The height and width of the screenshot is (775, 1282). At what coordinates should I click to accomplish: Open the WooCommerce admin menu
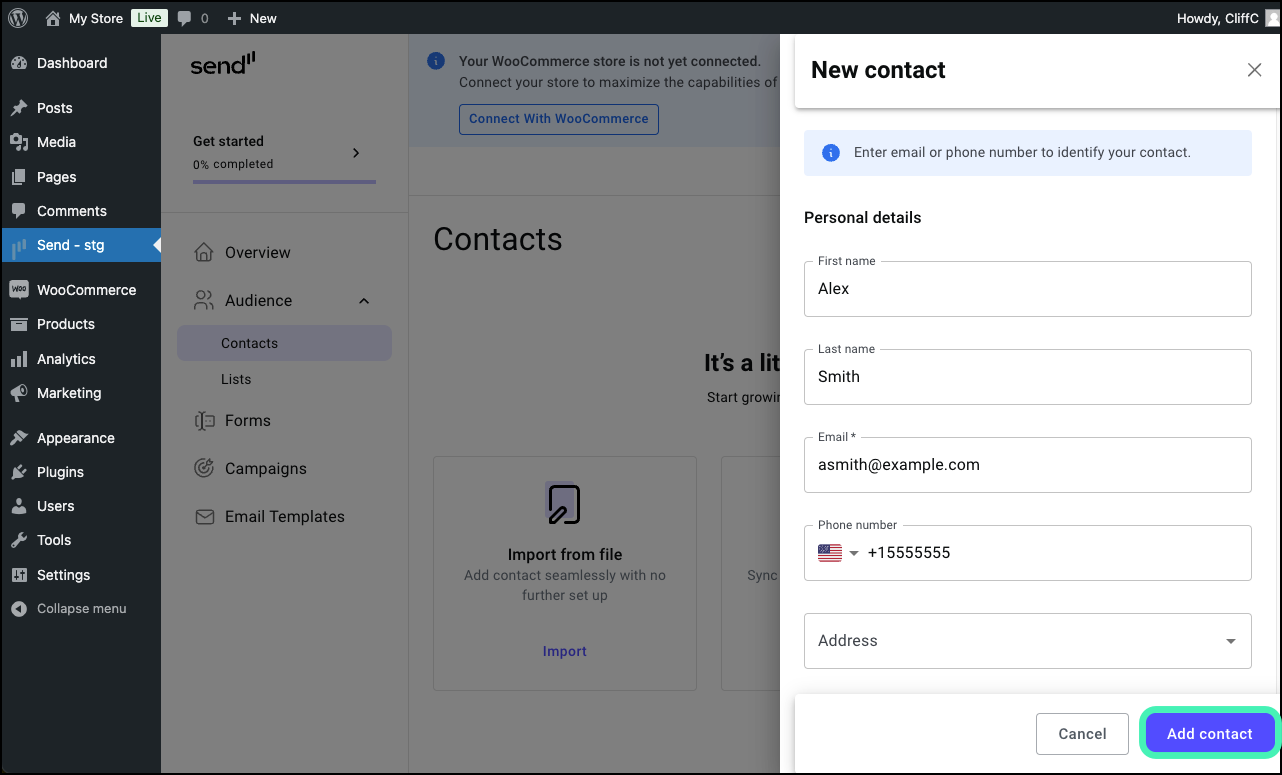coord(80,290)
